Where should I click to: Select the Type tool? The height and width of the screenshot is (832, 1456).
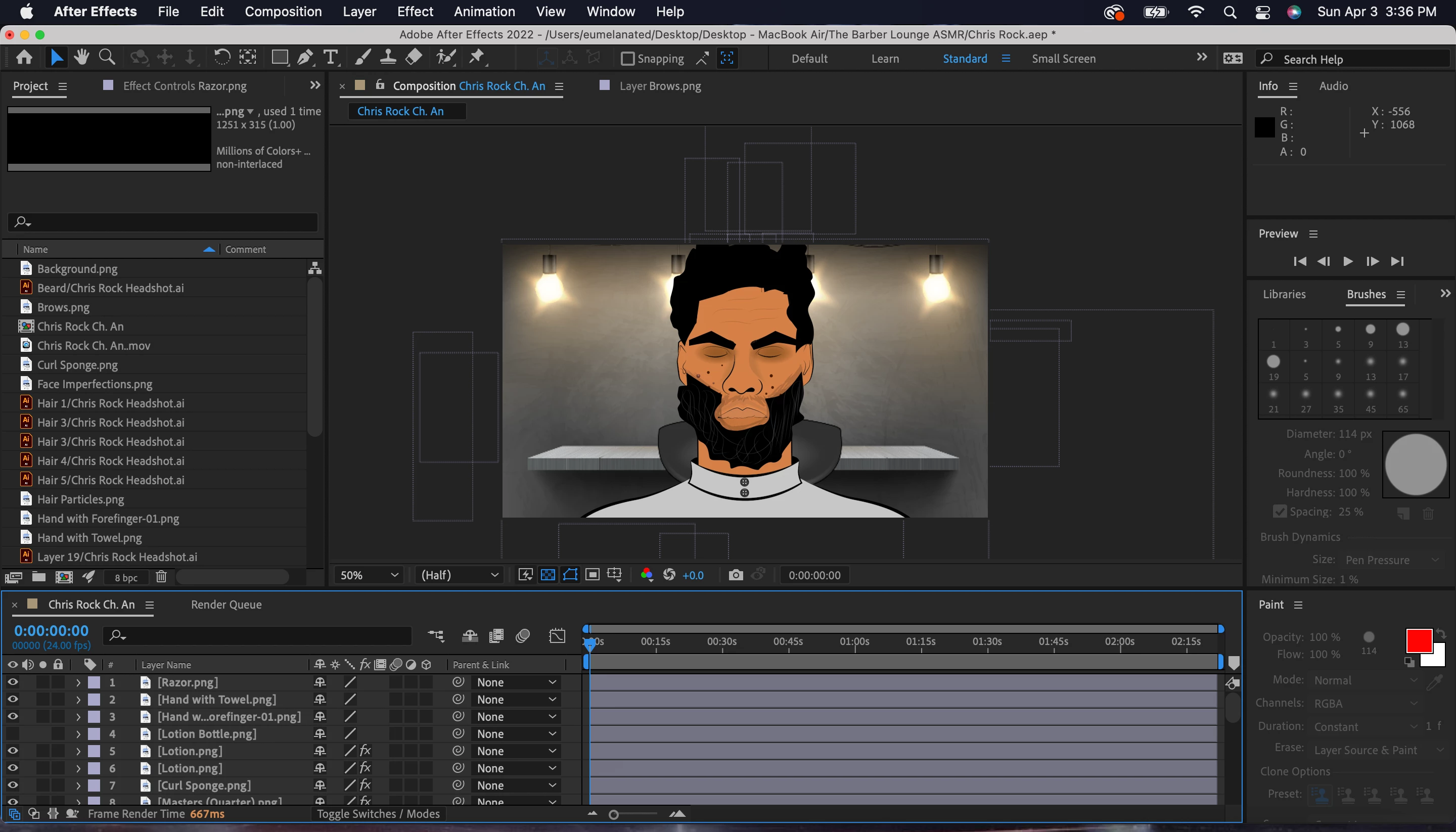(x=330, y=58)
